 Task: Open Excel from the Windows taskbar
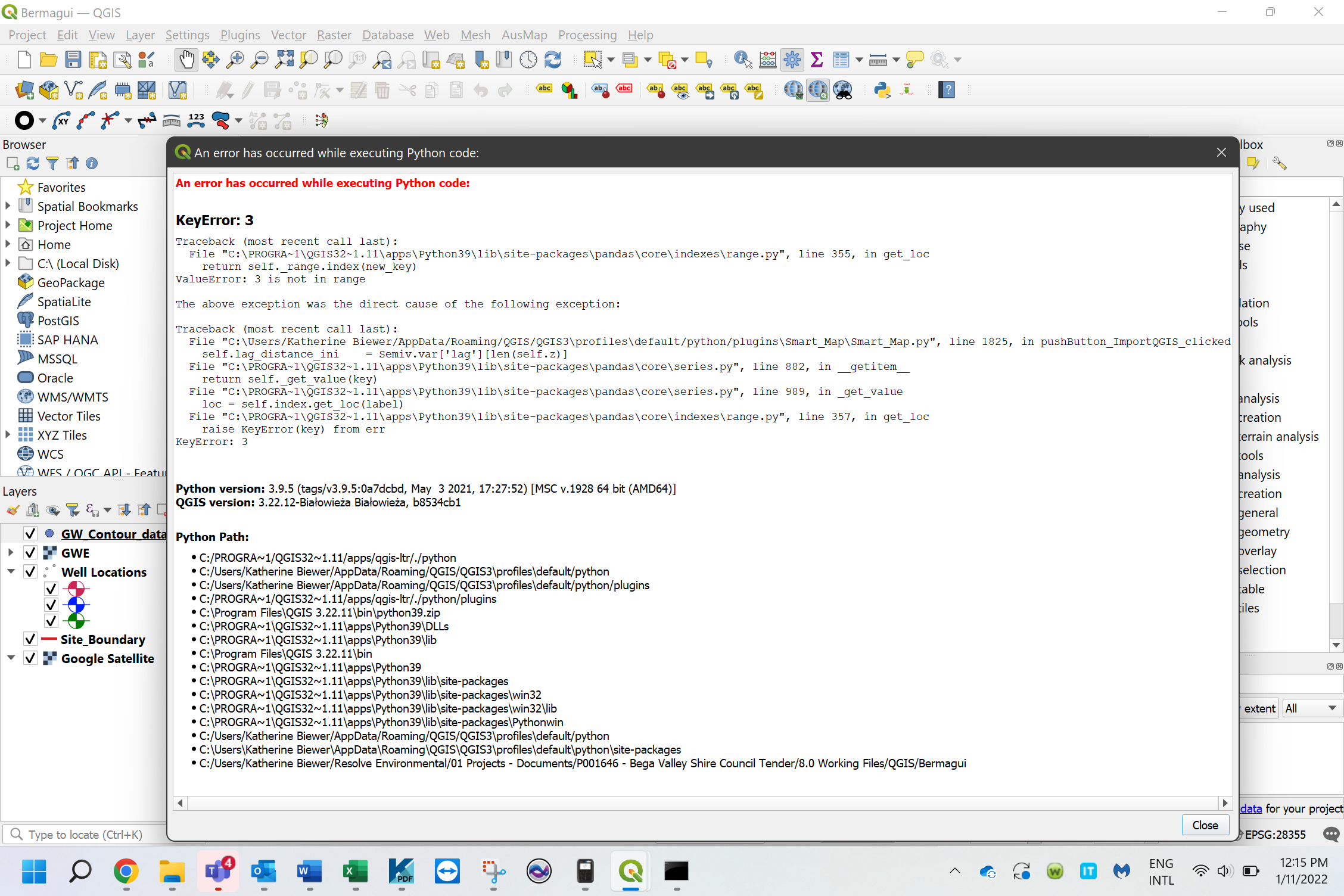356,872
